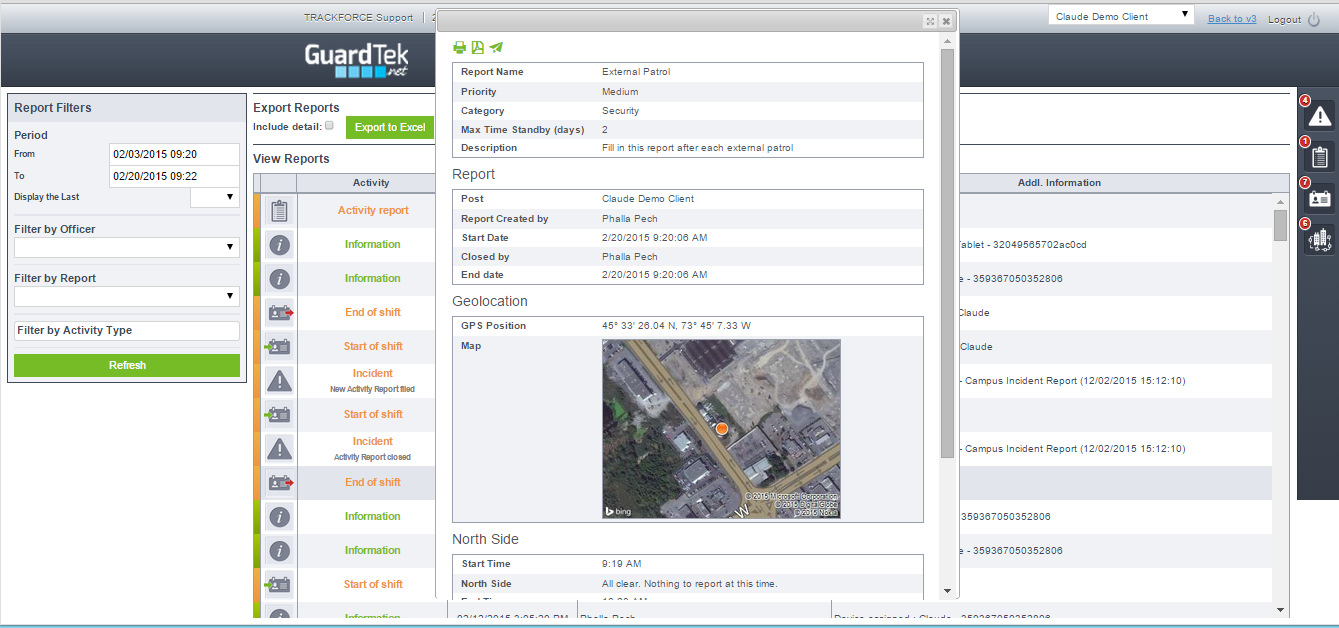
Task: Click the Bing map thumbnail
Action: click(721, 429)
